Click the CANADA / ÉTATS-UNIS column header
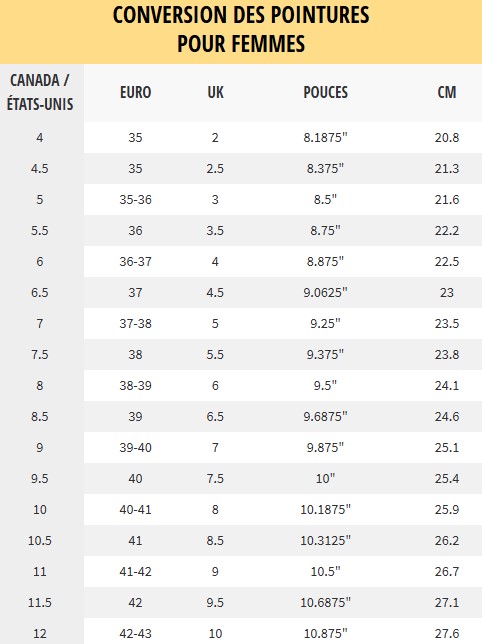The height and width of the screenshot is (644, 482). (40, 92)
